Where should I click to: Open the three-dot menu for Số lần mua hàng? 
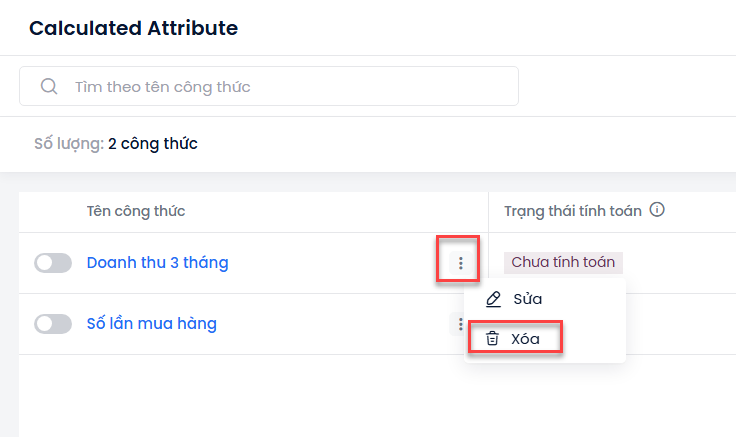(459, 324)
